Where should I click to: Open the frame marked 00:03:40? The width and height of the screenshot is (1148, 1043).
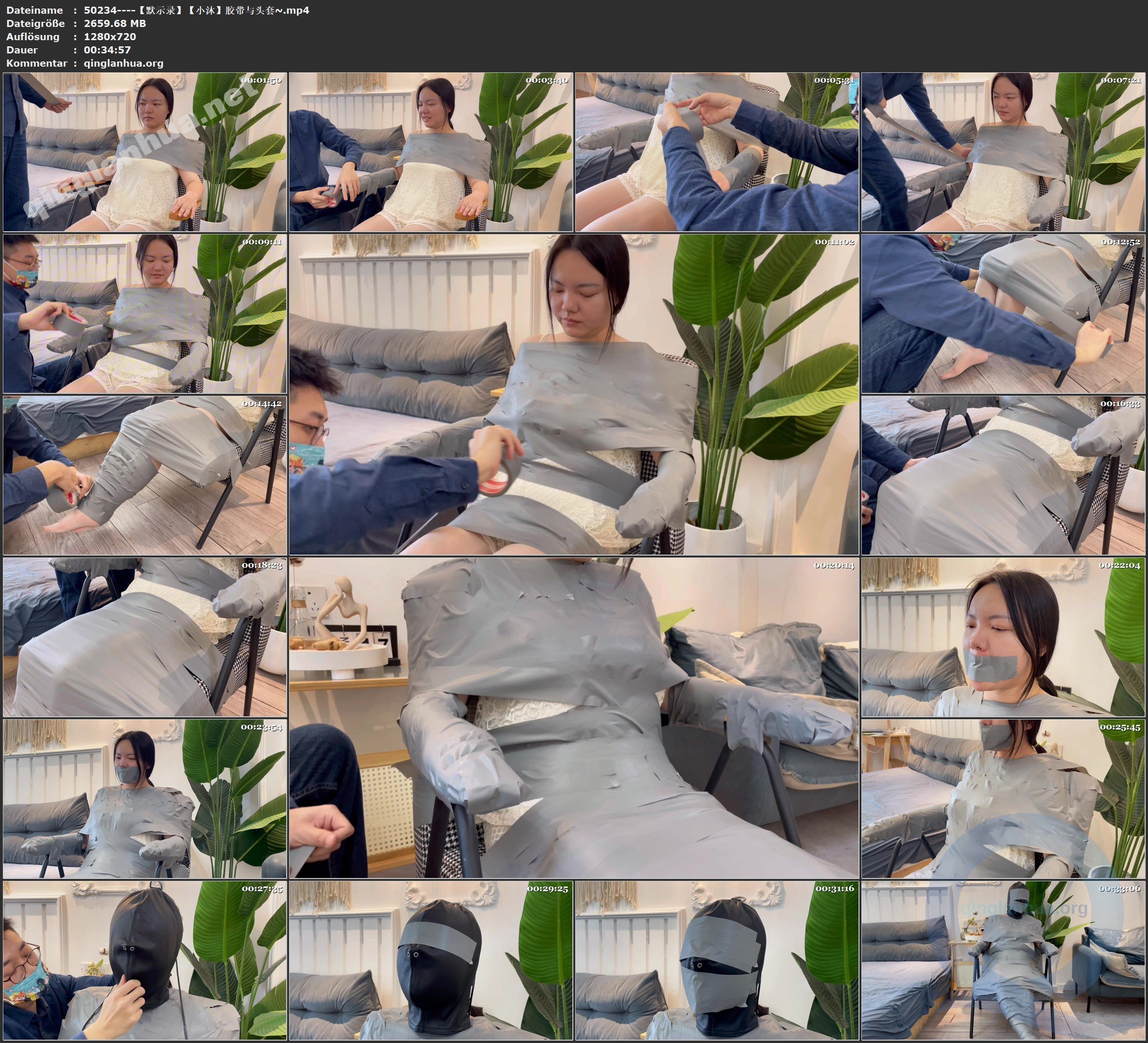(x=431, y=151)
